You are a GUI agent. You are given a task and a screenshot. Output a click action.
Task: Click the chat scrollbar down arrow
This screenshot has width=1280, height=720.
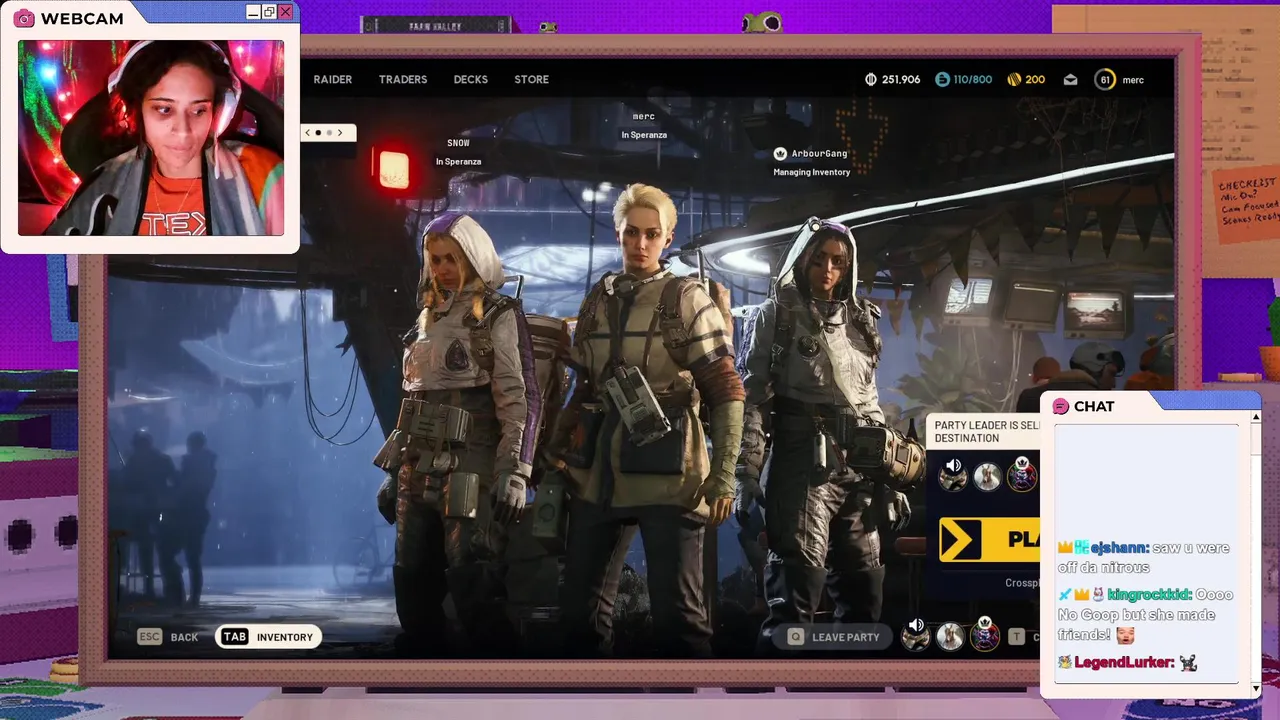point(1256,688)
